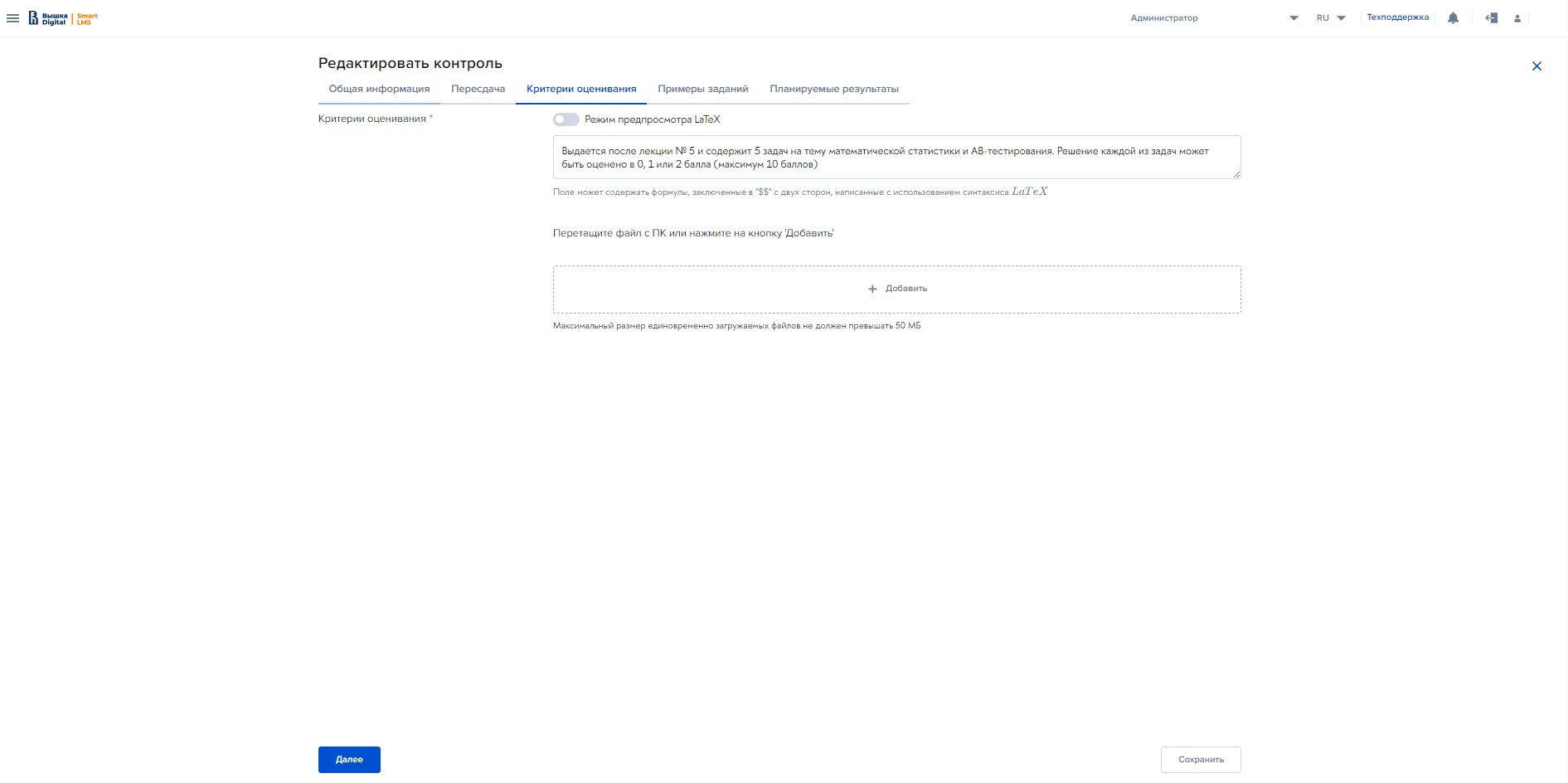Click the Далее button
Viewport: 1568px width, 783px height.
349,760
